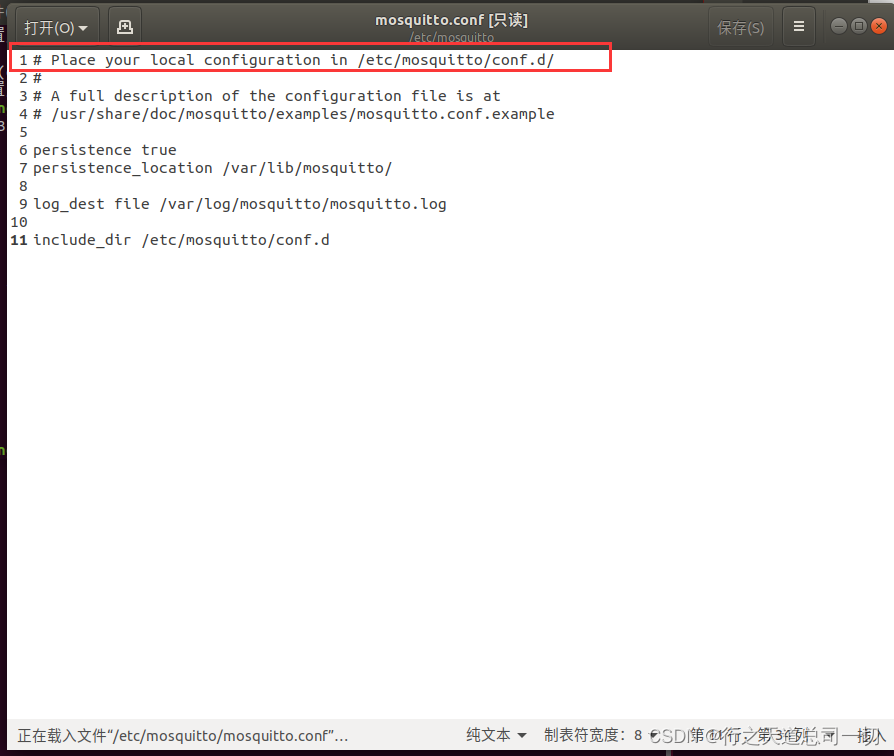Close the mosquitto.conf window

click(x=879, y=26)
